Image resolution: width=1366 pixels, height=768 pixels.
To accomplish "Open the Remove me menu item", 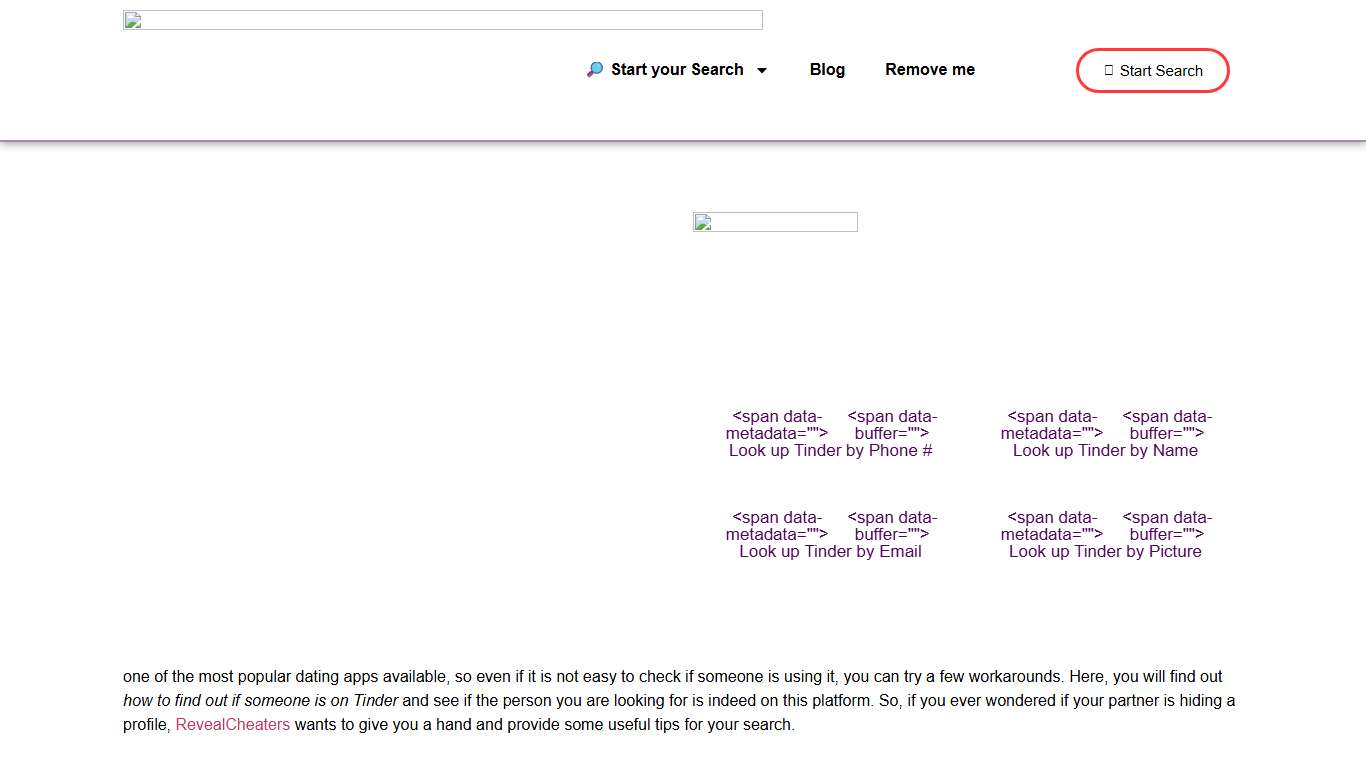I will [929, 70].
